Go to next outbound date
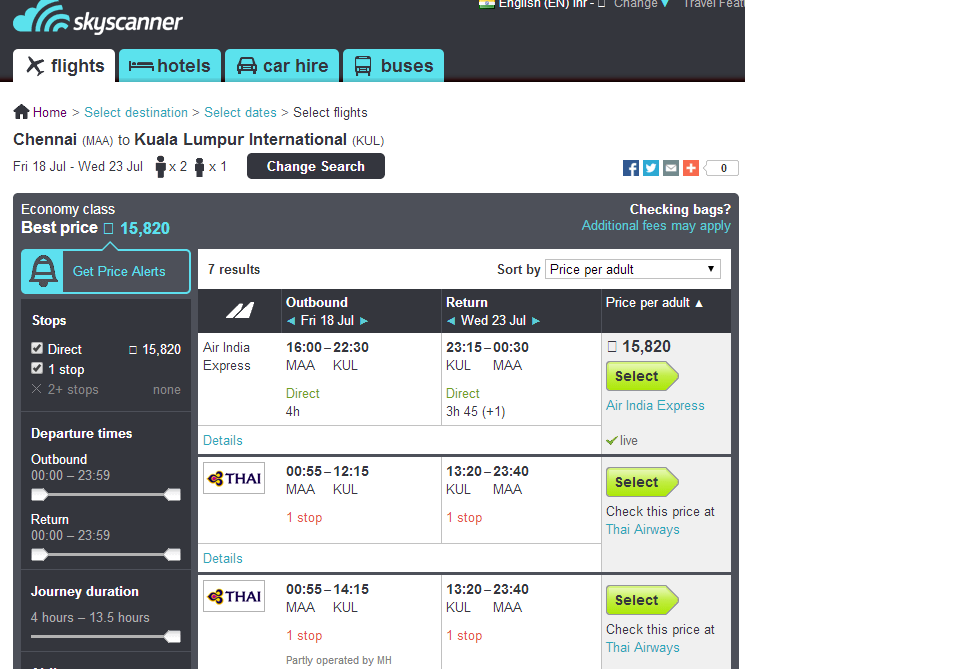This screenshot has width=960, height=669. pos(364,321)
